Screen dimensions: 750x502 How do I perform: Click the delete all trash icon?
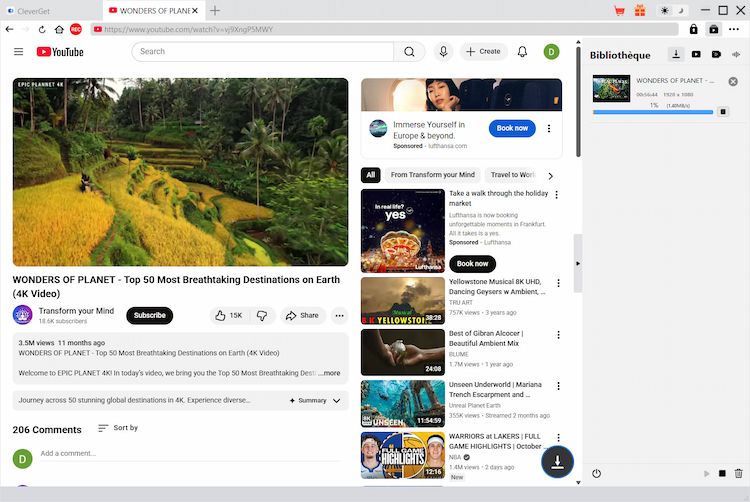point(739,473)
